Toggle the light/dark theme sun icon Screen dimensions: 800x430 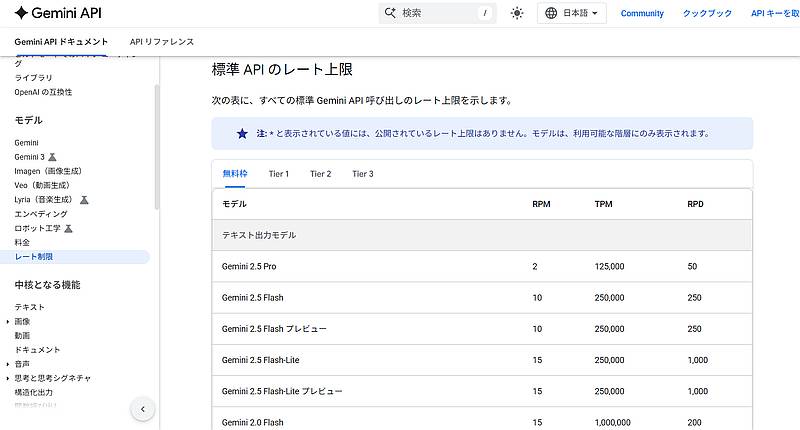pyautogui.click(x=517, y=13)
